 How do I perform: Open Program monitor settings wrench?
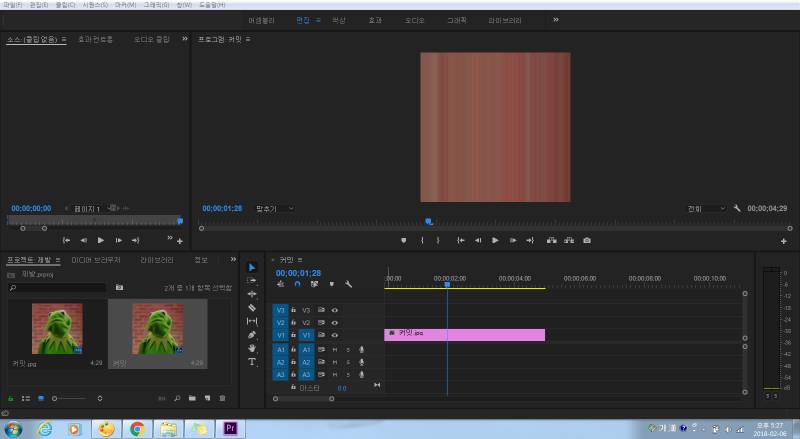(737, 208)
